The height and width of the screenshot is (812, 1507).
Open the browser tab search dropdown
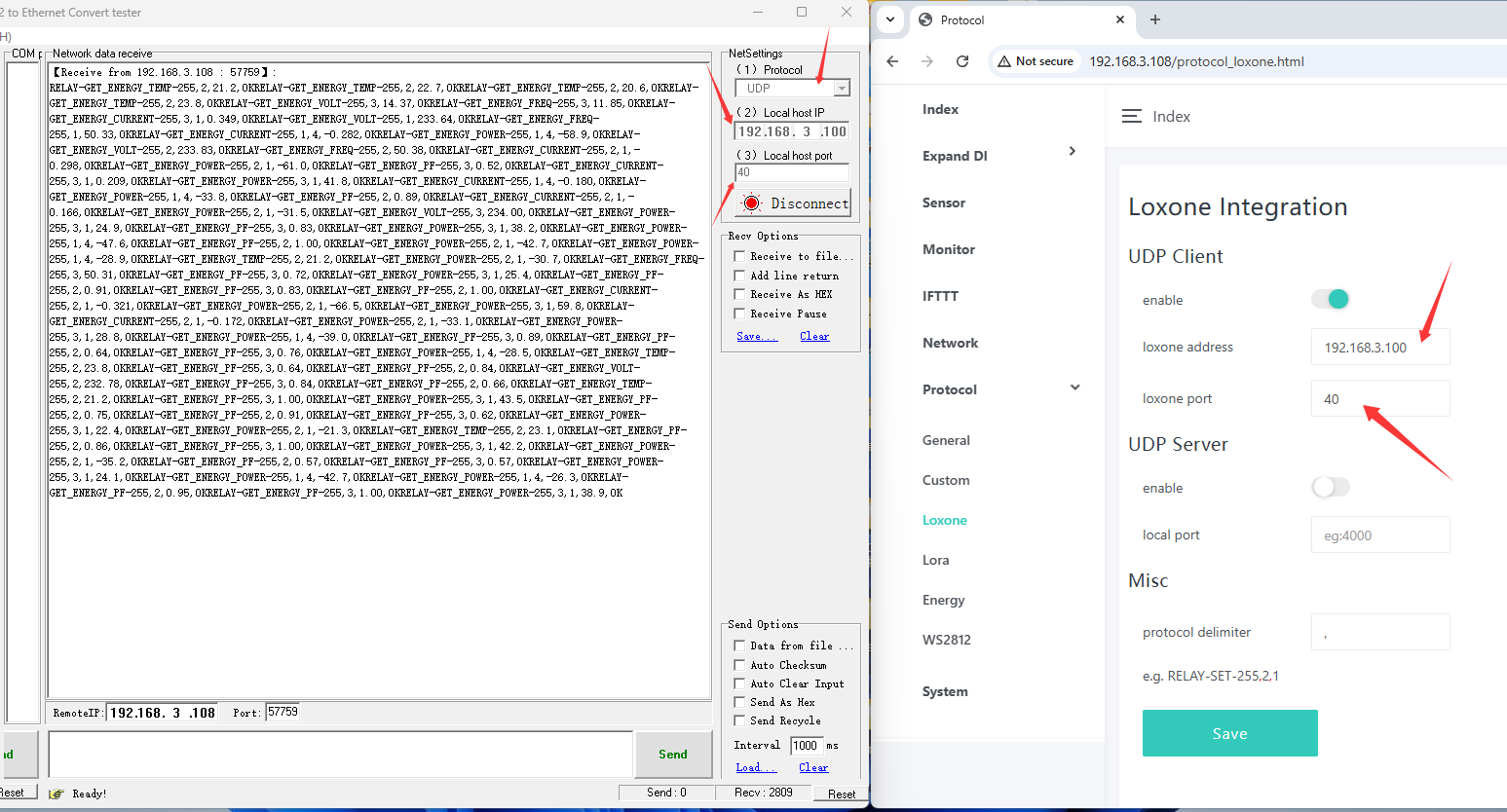[x=890, y=19]
